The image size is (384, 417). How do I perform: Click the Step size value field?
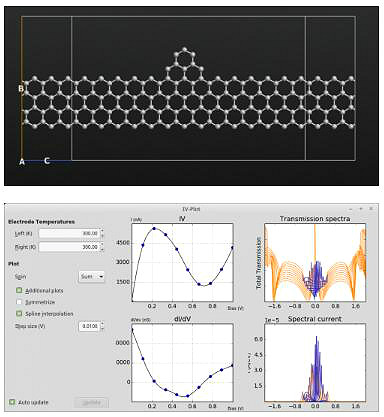[x=89, y=326]
